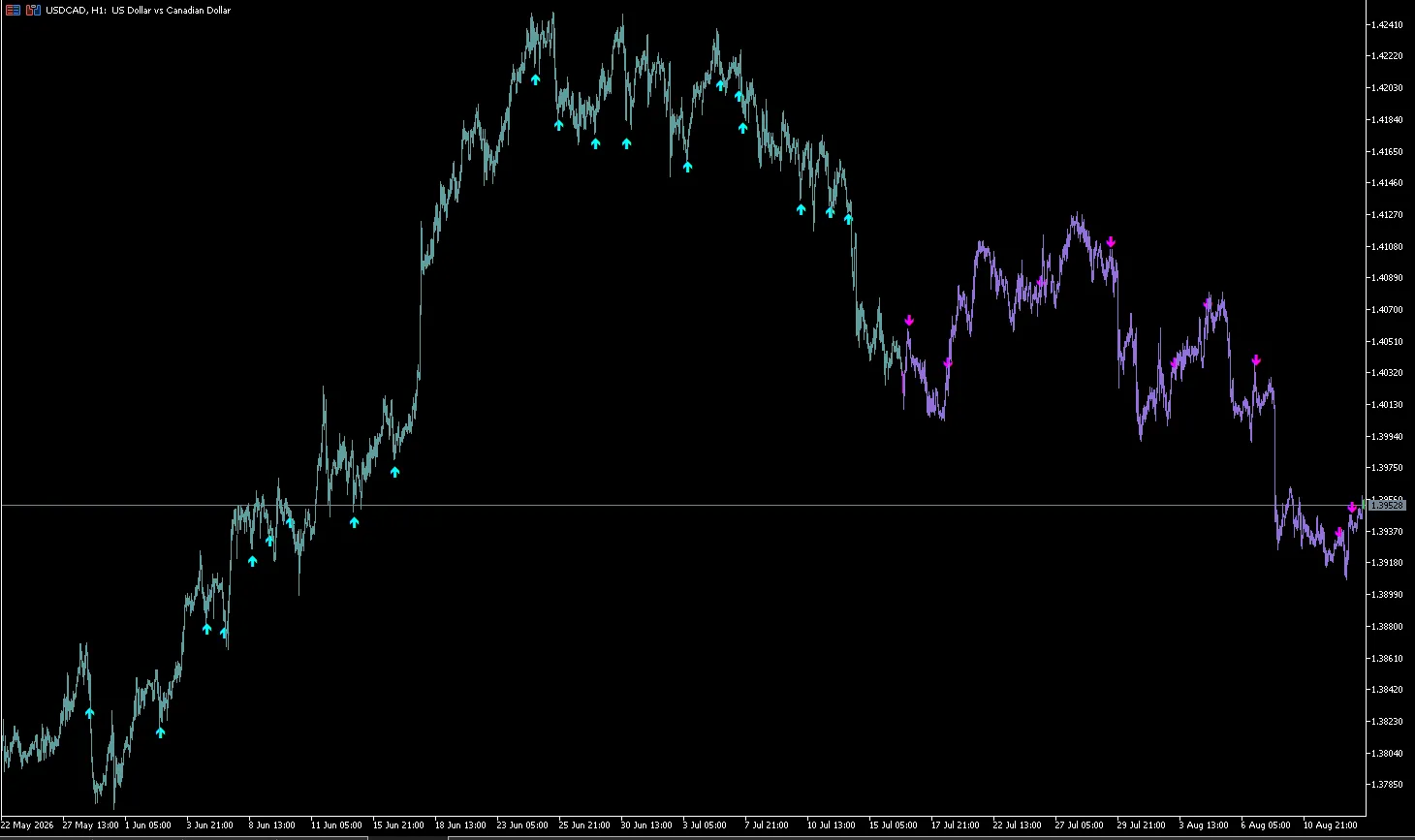Click the 1.39370 price axis label
Image resolution: width=1415 pixels, height=840 pixels.
(1389, 532)
